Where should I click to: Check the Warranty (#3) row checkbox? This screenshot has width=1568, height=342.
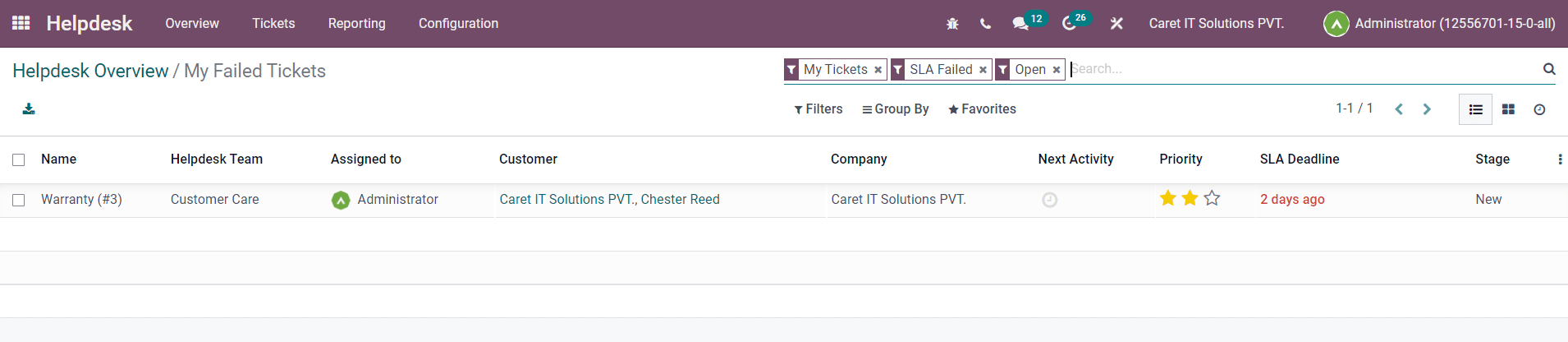[x=19, y=200]
